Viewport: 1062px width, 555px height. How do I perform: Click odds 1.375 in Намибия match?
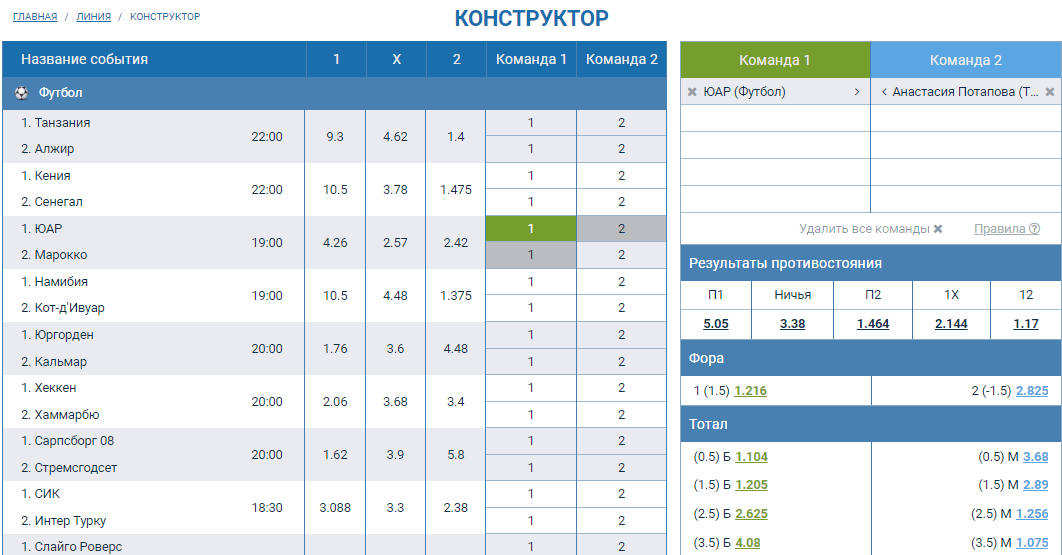click(x=456, y=295)
